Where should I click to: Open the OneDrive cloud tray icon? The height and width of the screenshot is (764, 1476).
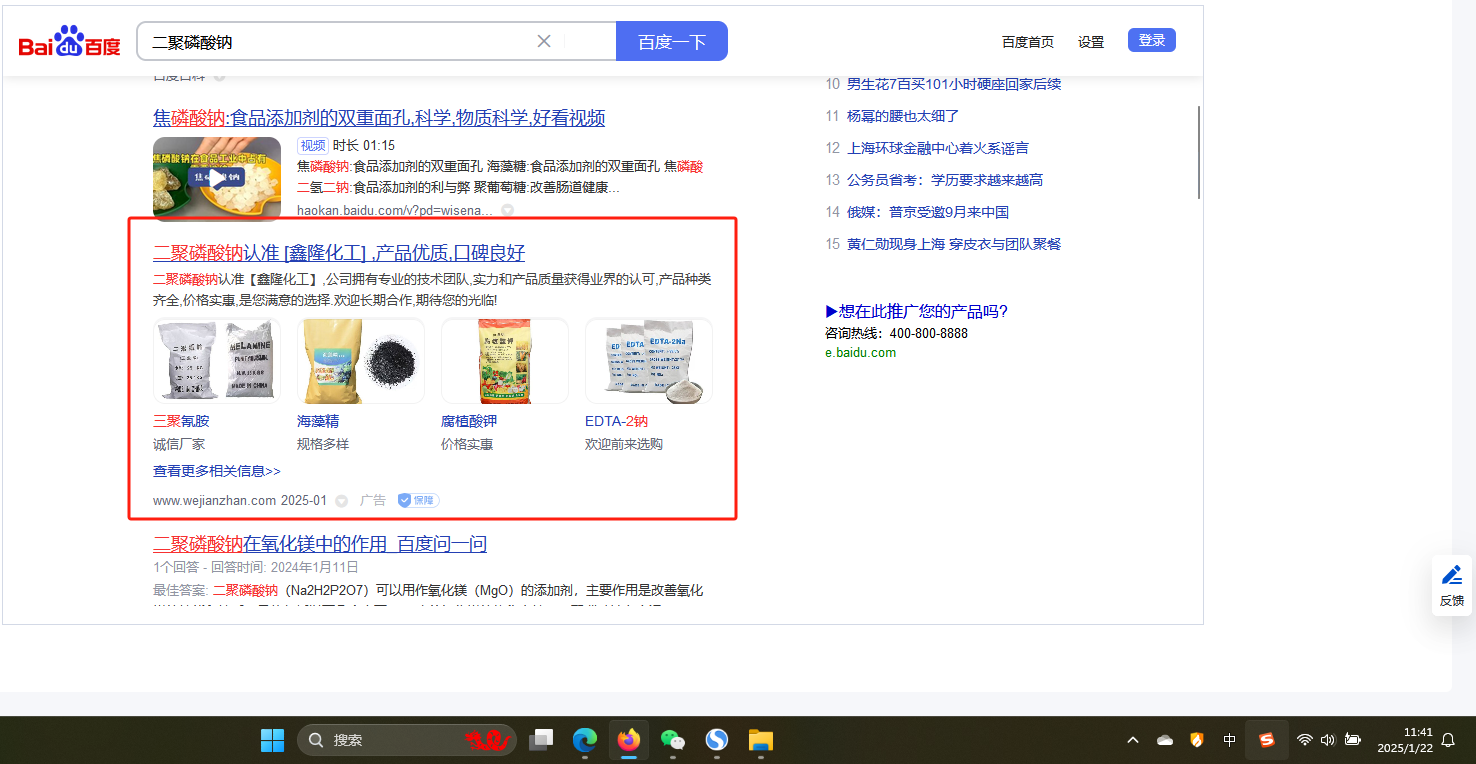pyautogui.click(x=1165, y=740)
